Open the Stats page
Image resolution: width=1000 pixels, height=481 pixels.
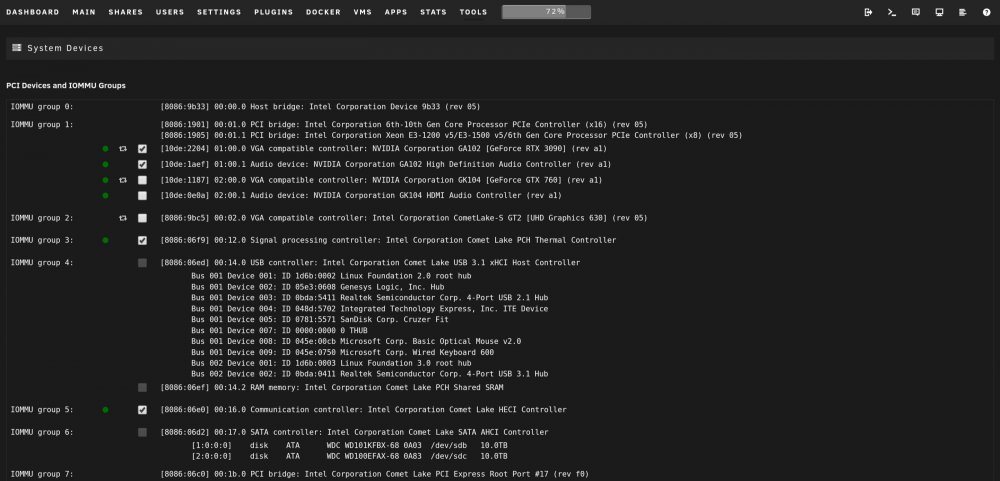434,12
